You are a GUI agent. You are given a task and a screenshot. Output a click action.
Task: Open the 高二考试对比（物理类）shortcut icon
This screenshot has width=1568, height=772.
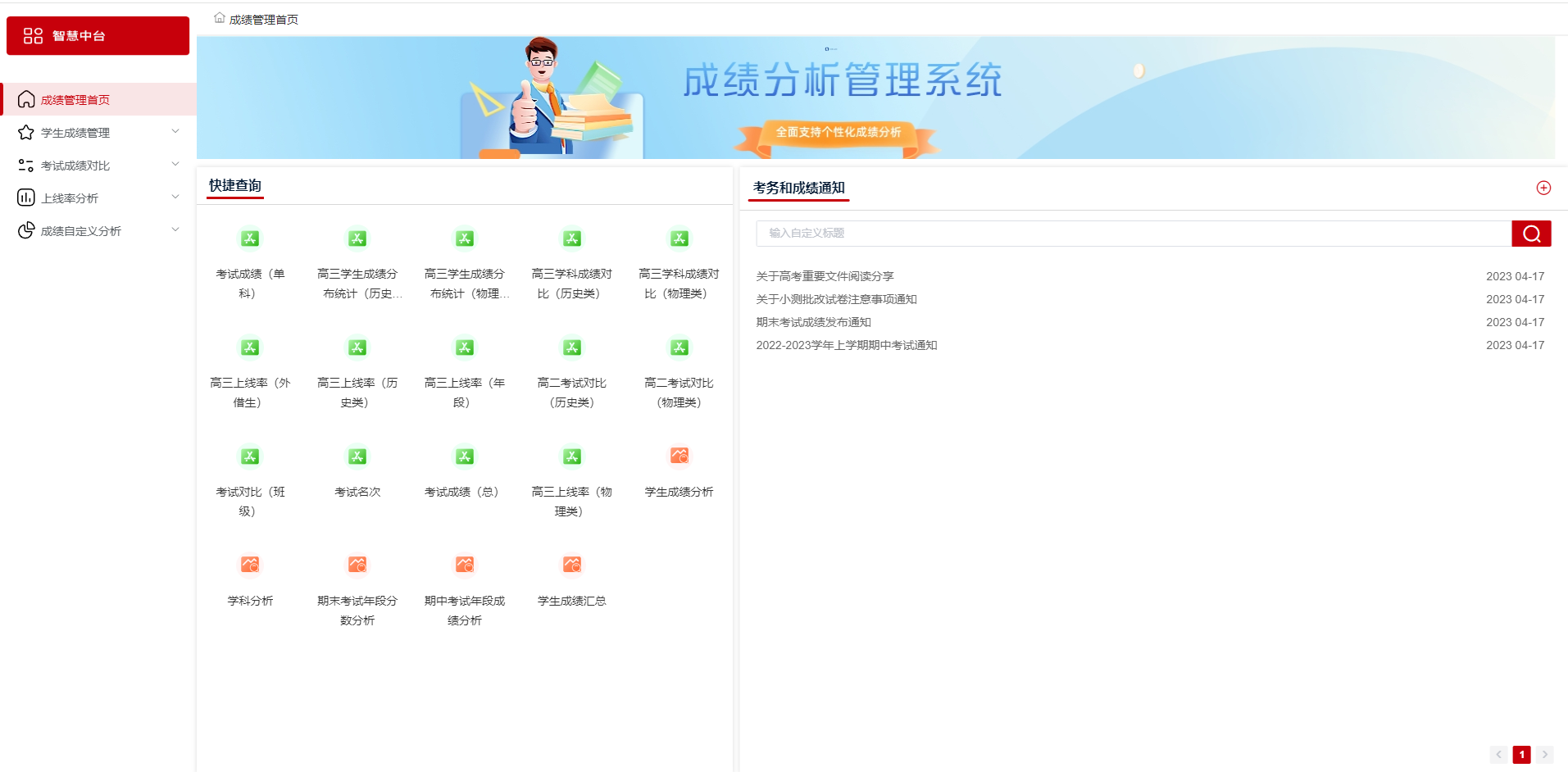click(x=679, y=348)
